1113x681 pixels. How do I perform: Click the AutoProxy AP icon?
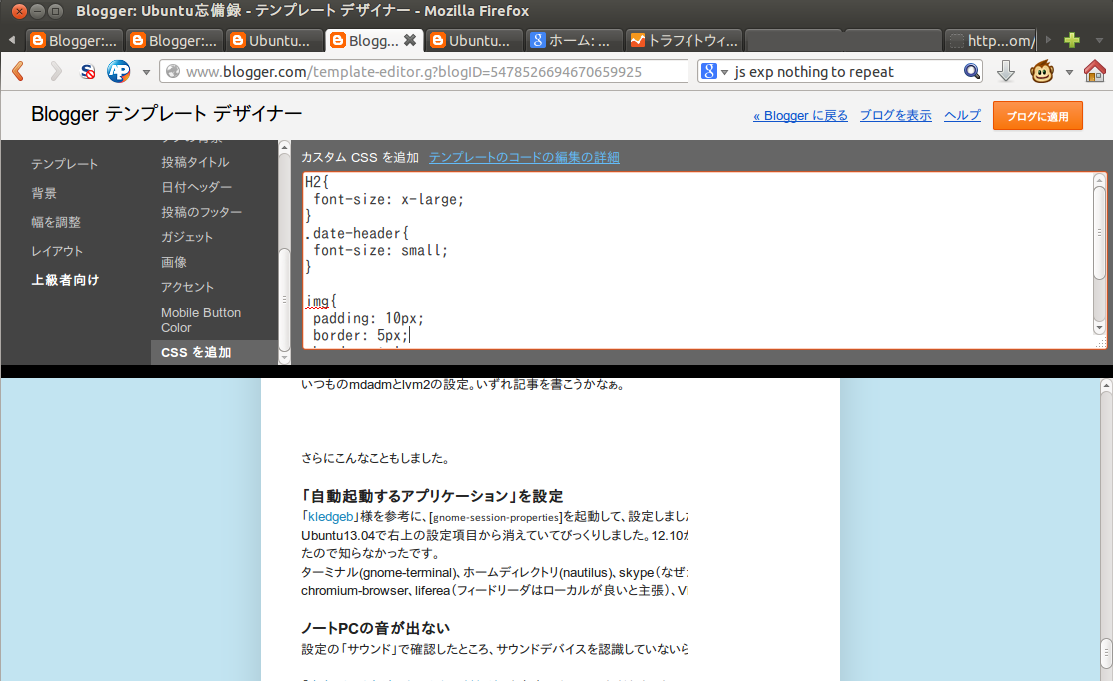pos(119,71)
